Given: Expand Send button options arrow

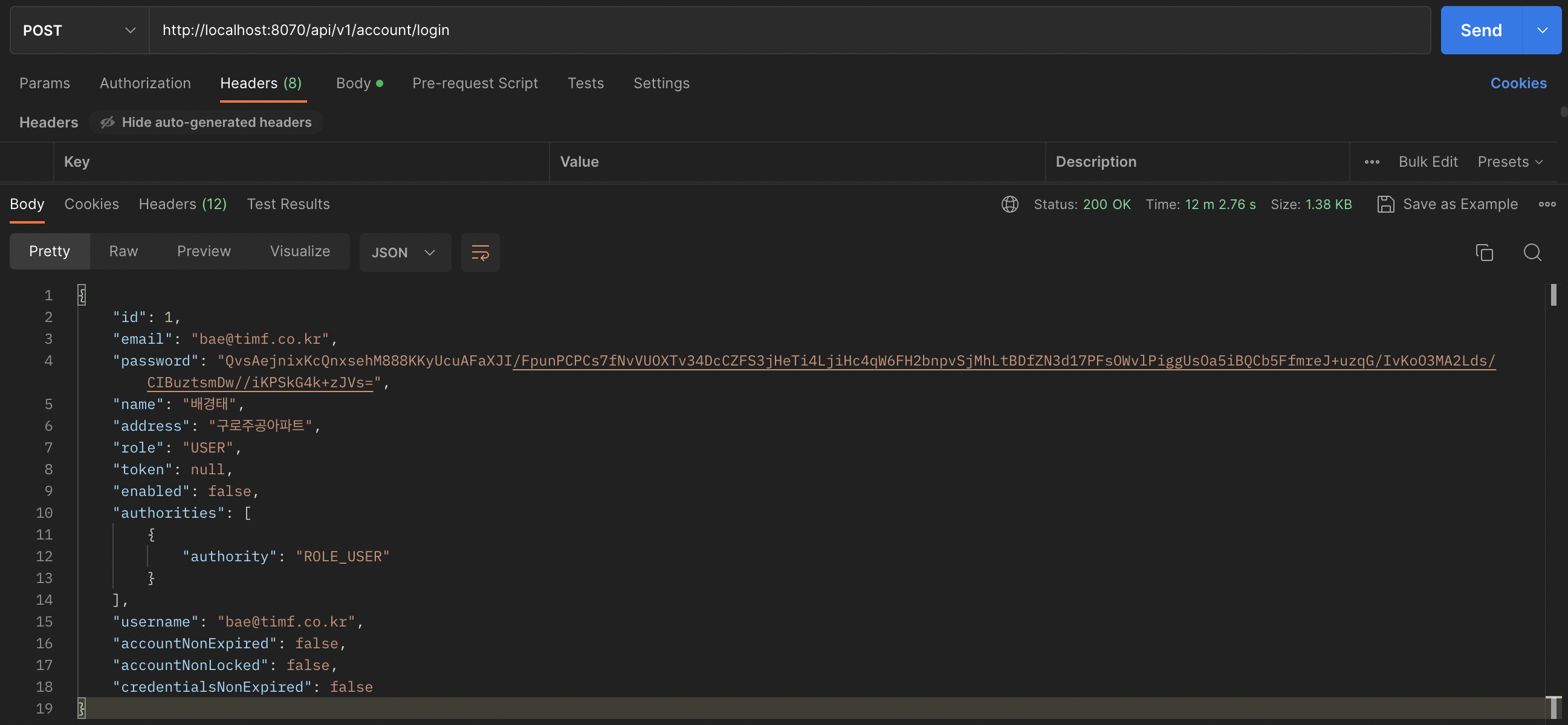Looking at the screenshot, I should (1542, 30).
